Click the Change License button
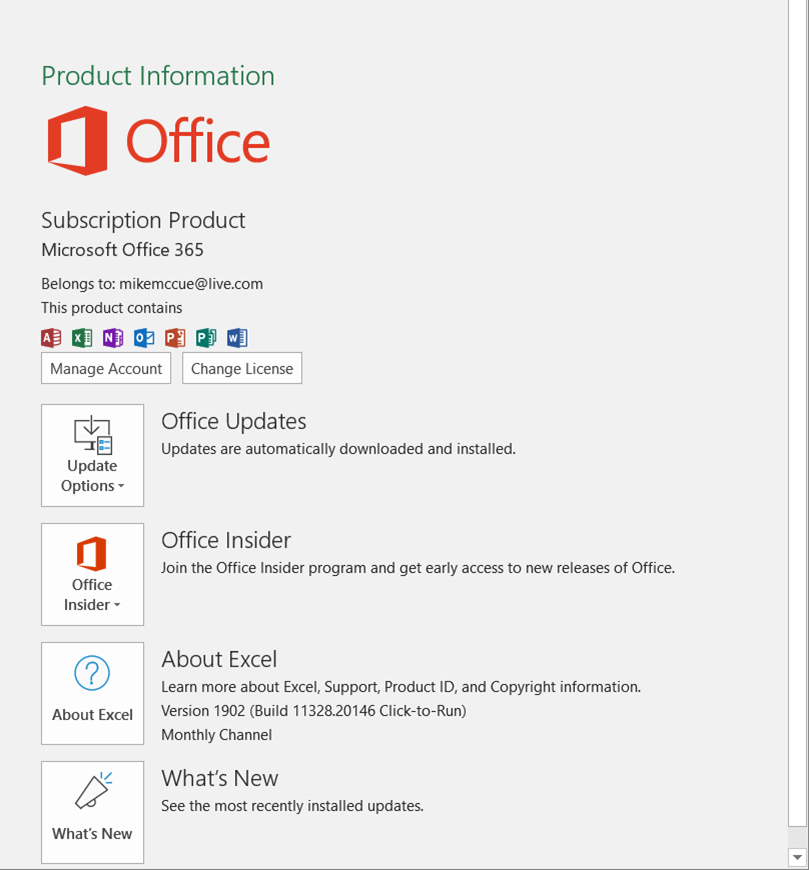 pos(242,368)
